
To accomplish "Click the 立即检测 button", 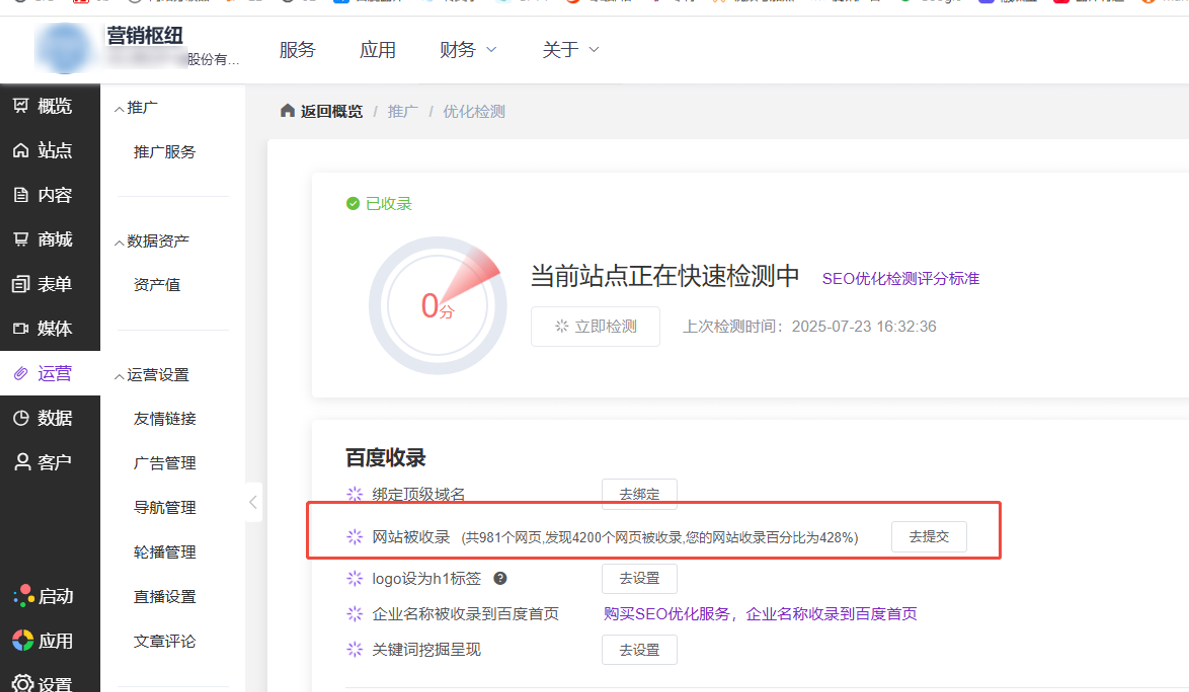I will point(595,327).
